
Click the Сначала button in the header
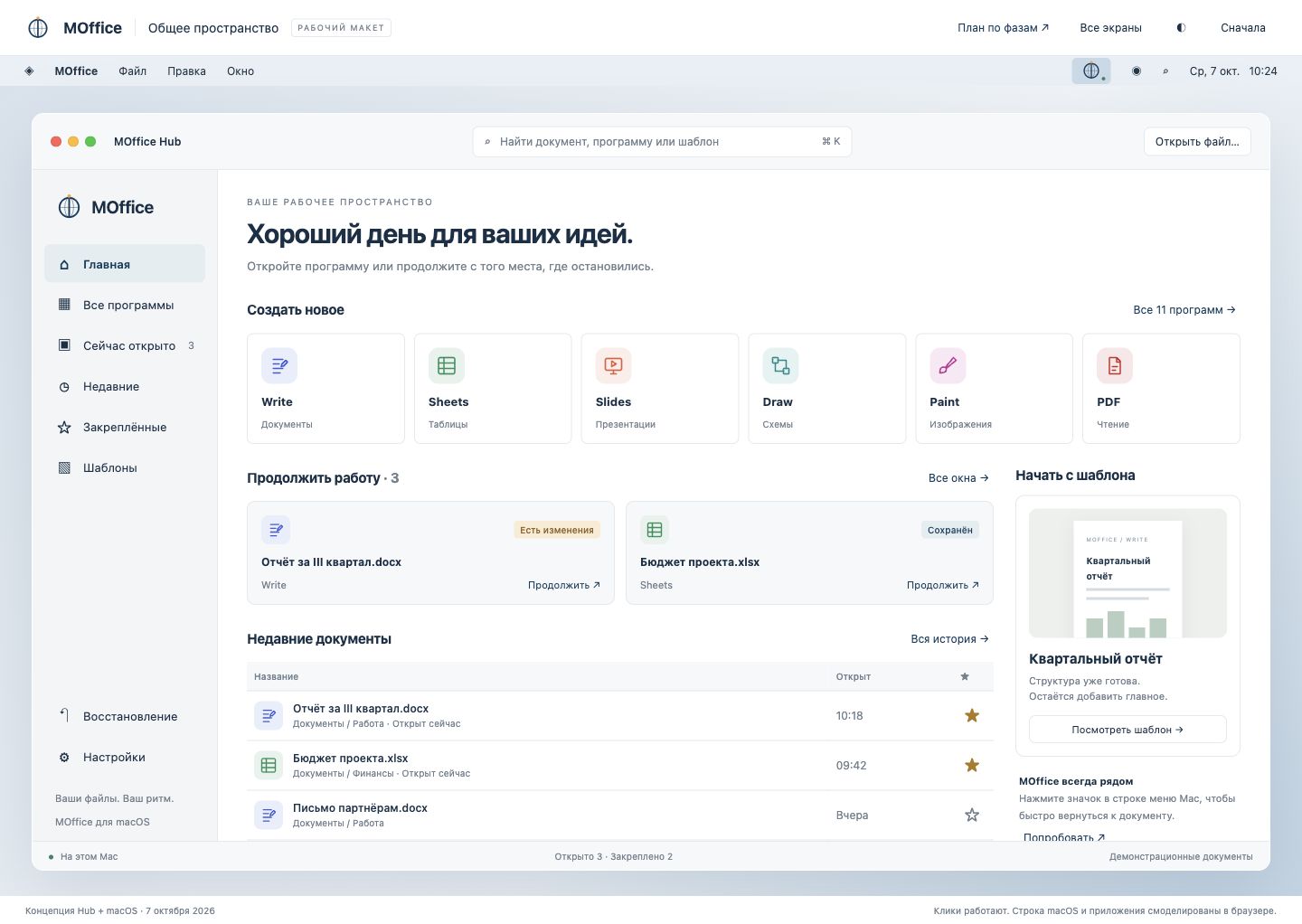pyautogui.click(x=1243, y=28)
